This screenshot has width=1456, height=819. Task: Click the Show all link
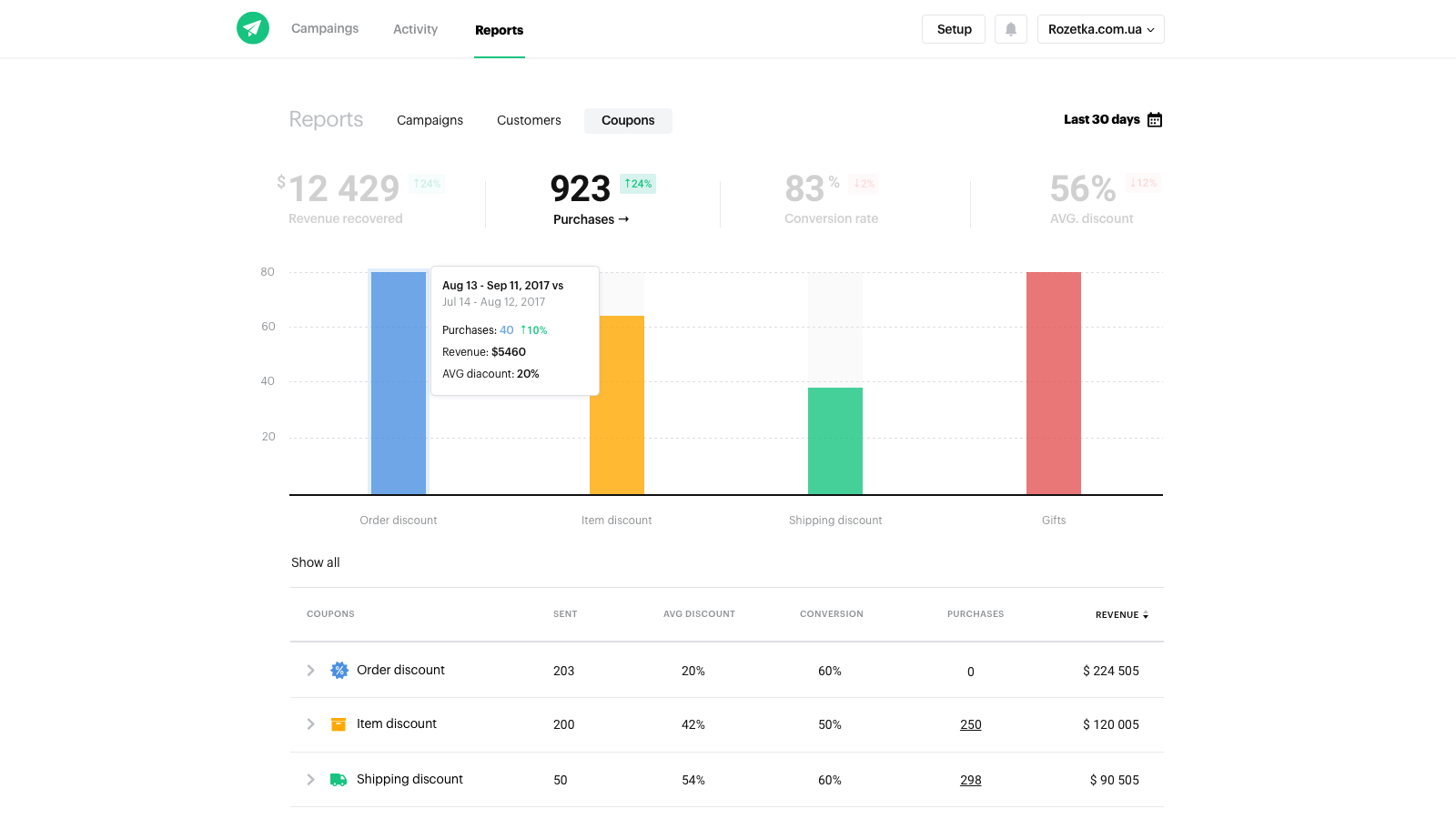[x=315, y=562]
